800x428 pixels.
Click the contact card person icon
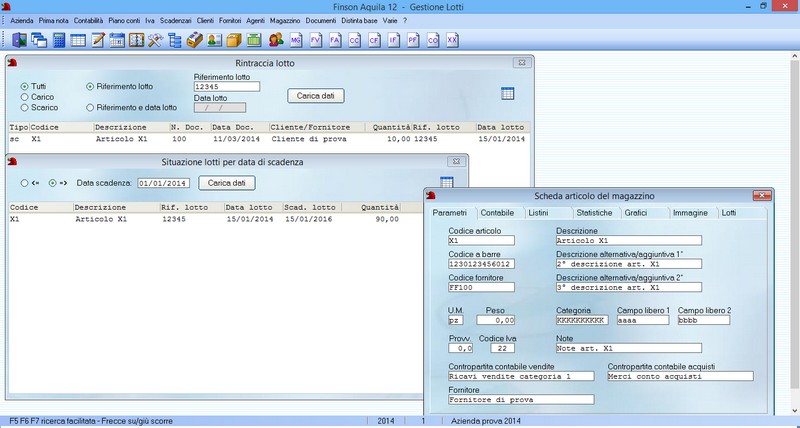click(214, 40)
